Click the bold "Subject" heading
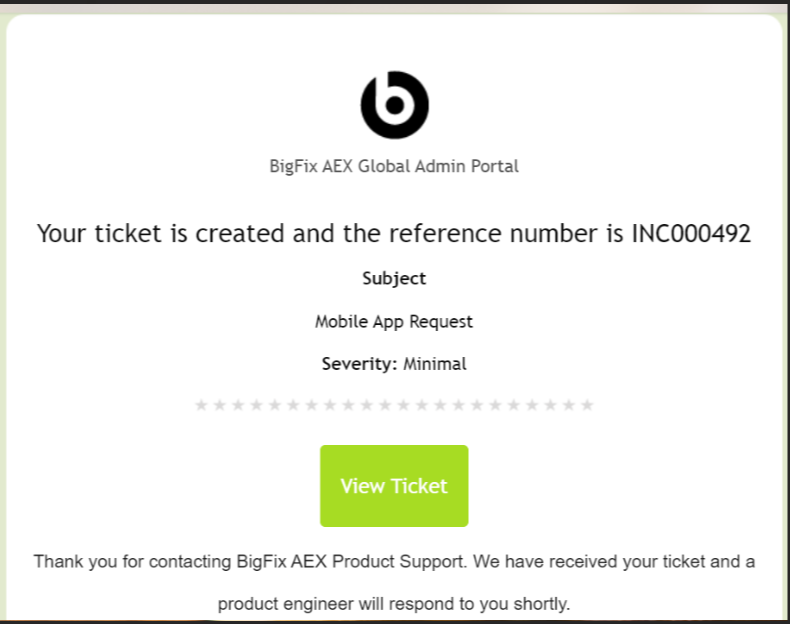This screenshot has height=624, width=790. 394,279
